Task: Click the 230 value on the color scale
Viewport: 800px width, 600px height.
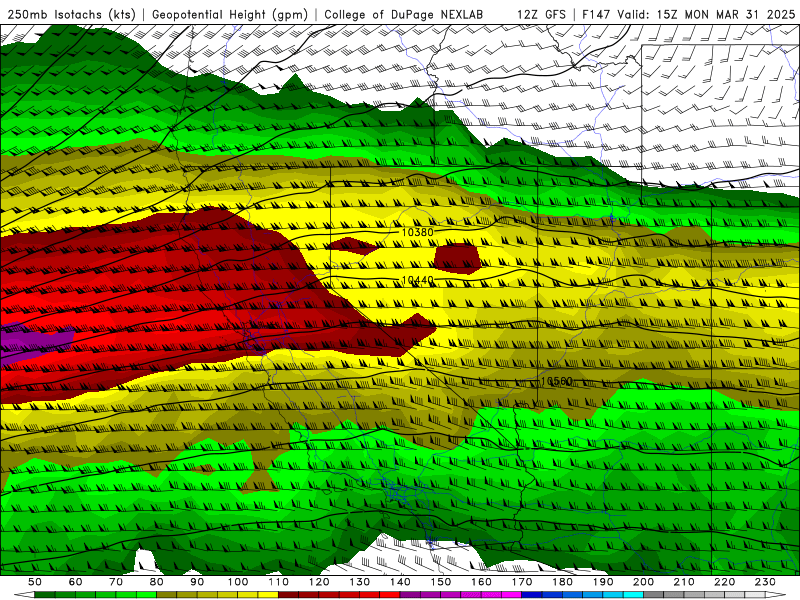Action: tap(765, 582)
